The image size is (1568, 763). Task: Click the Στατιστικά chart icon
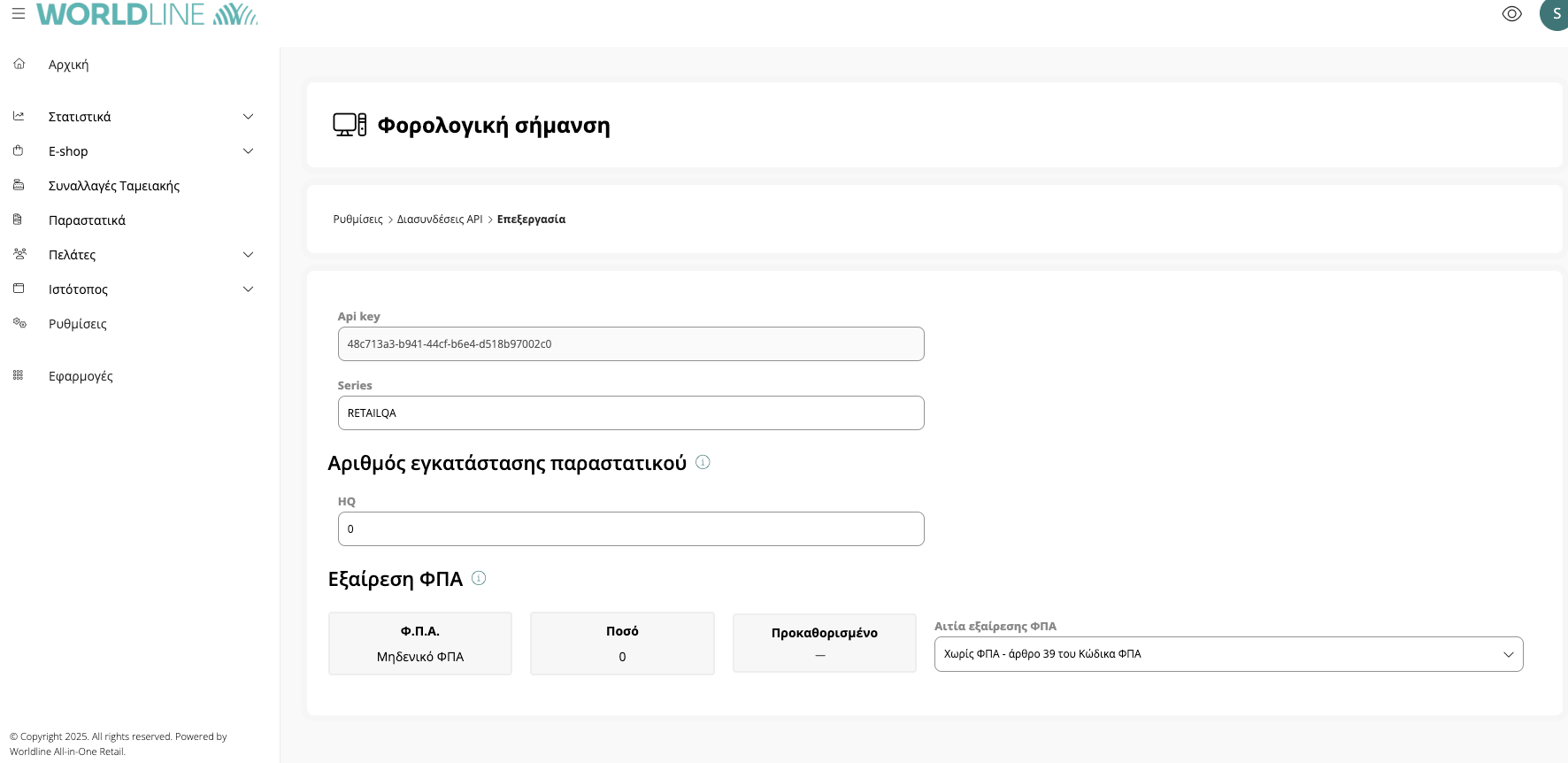[19, 116]
